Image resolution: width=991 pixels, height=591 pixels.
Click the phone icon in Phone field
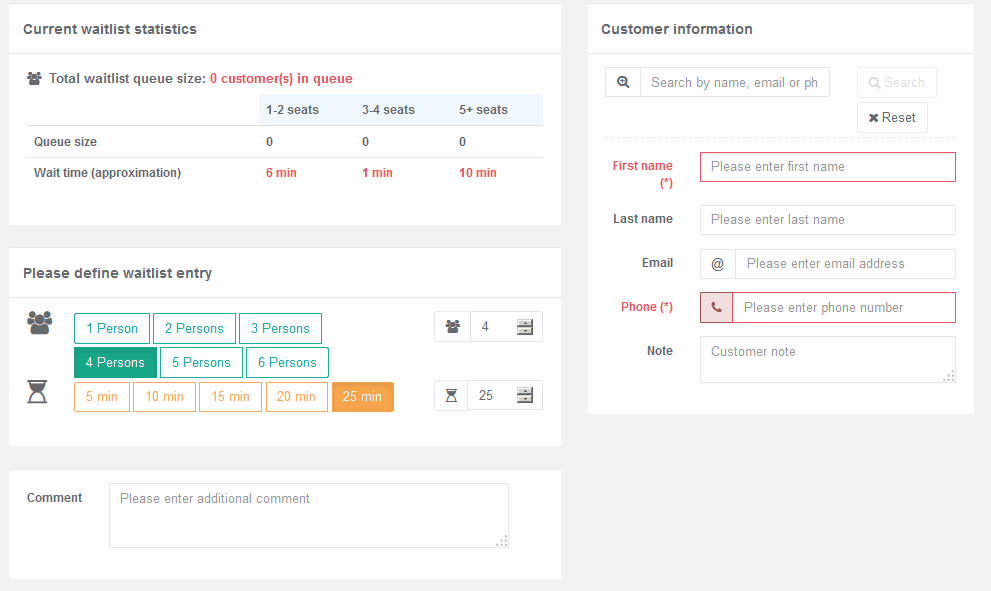pos(716,307)
